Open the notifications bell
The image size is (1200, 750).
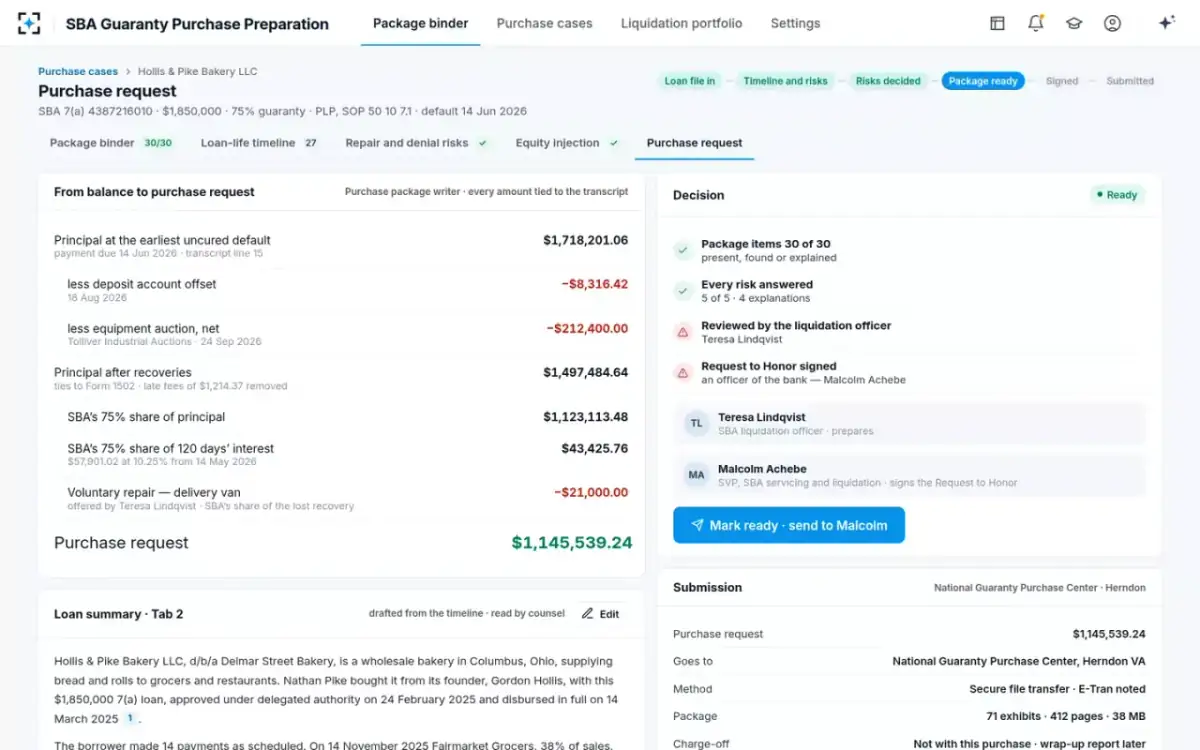click(x=1036, y=23)
